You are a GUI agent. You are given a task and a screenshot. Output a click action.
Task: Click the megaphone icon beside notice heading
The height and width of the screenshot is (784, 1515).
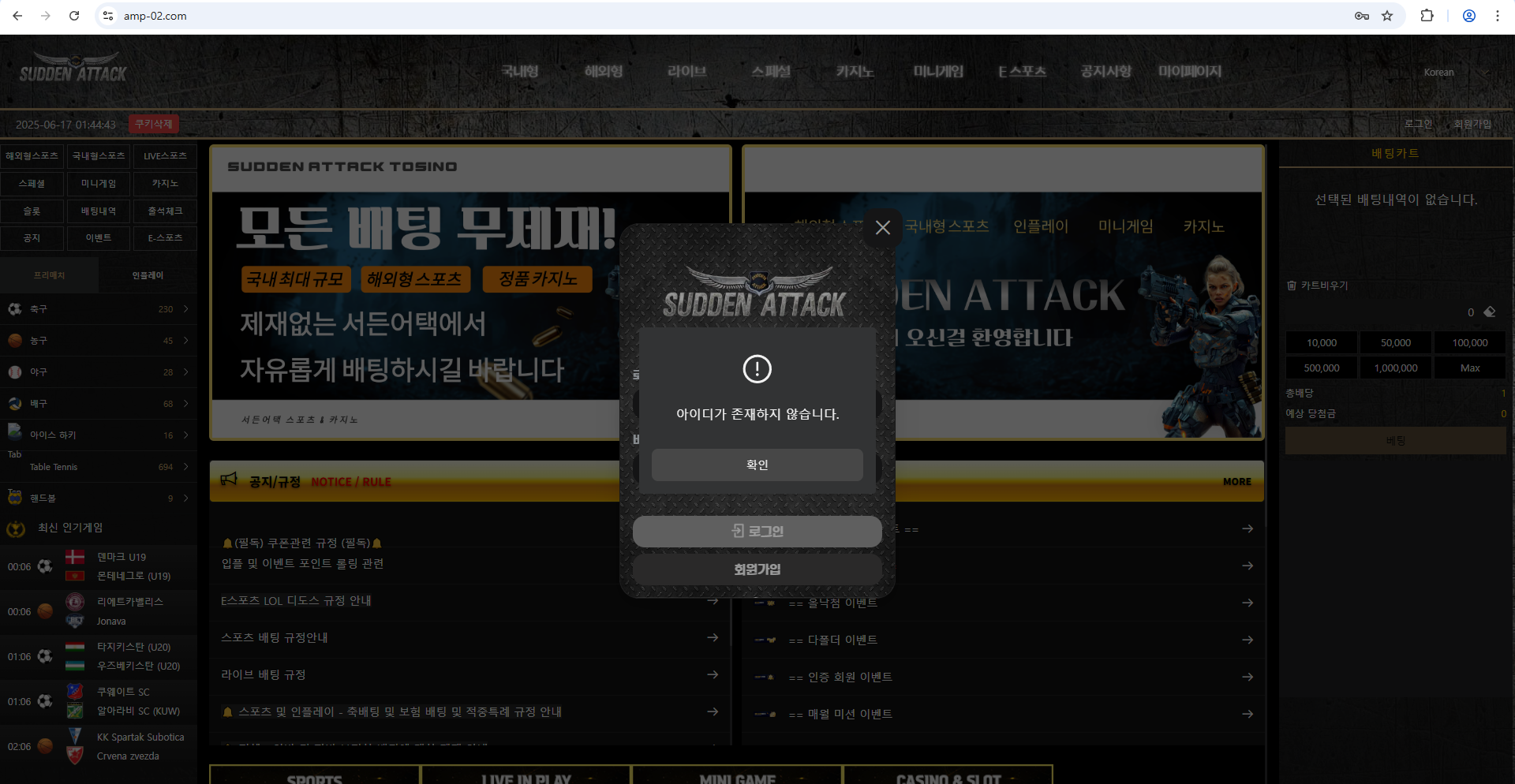[229, 480]
